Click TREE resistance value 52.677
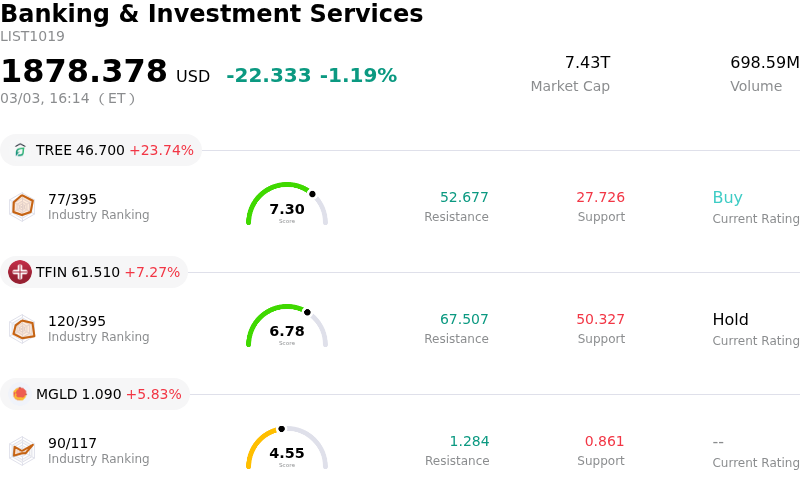800x488 pixels. coord(464,198)
